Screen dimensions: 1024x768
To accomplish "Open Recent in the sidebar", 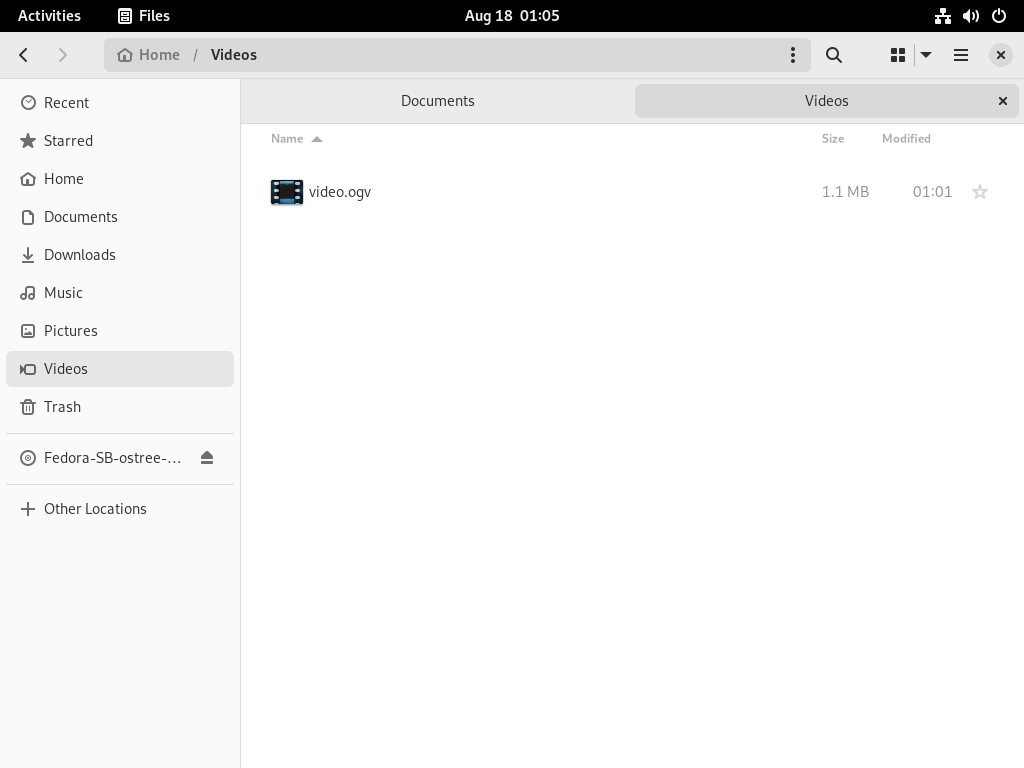I will [120, 103].
